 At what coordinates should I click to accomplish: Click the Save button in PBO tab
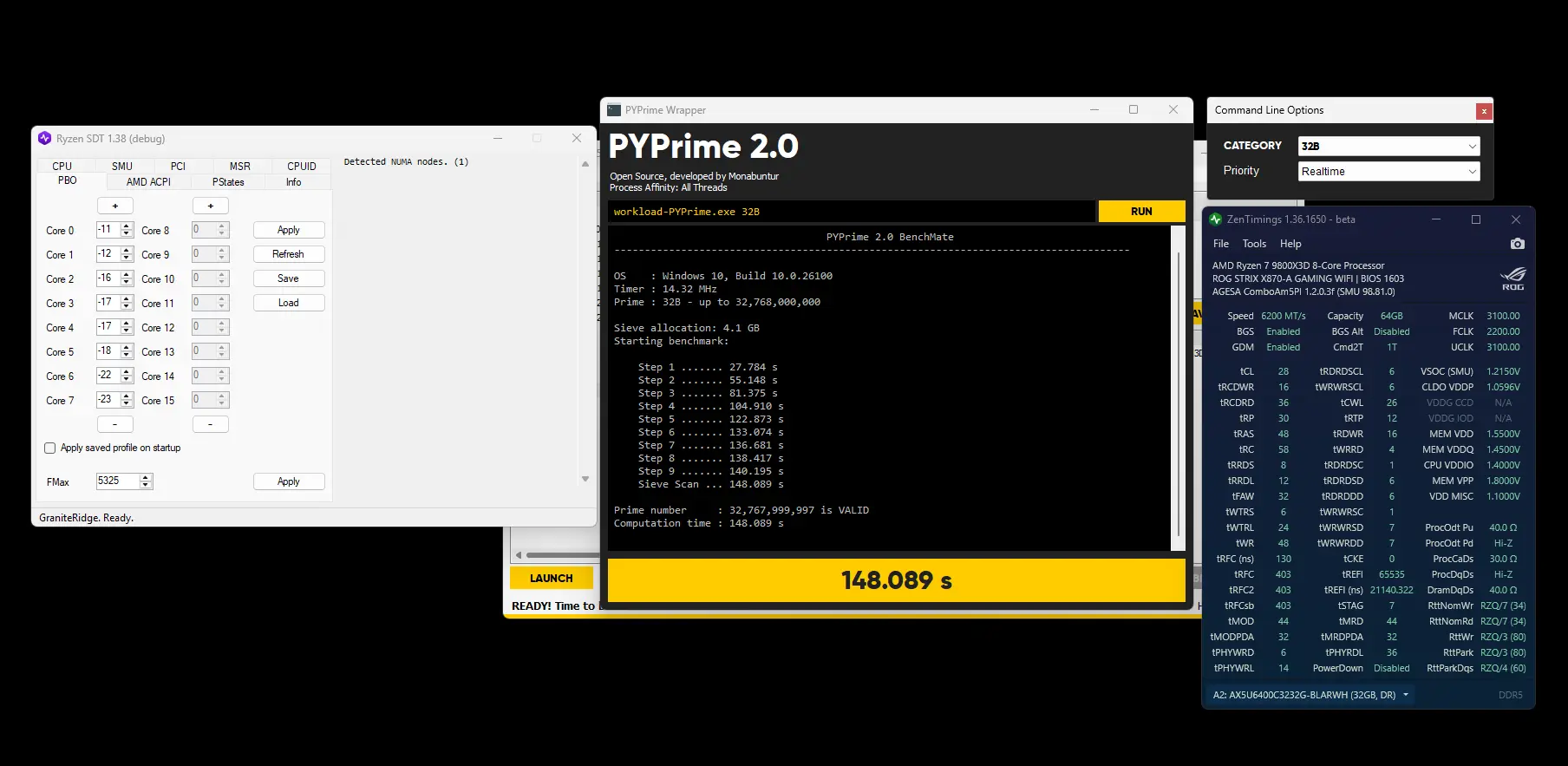pos(289,278)
